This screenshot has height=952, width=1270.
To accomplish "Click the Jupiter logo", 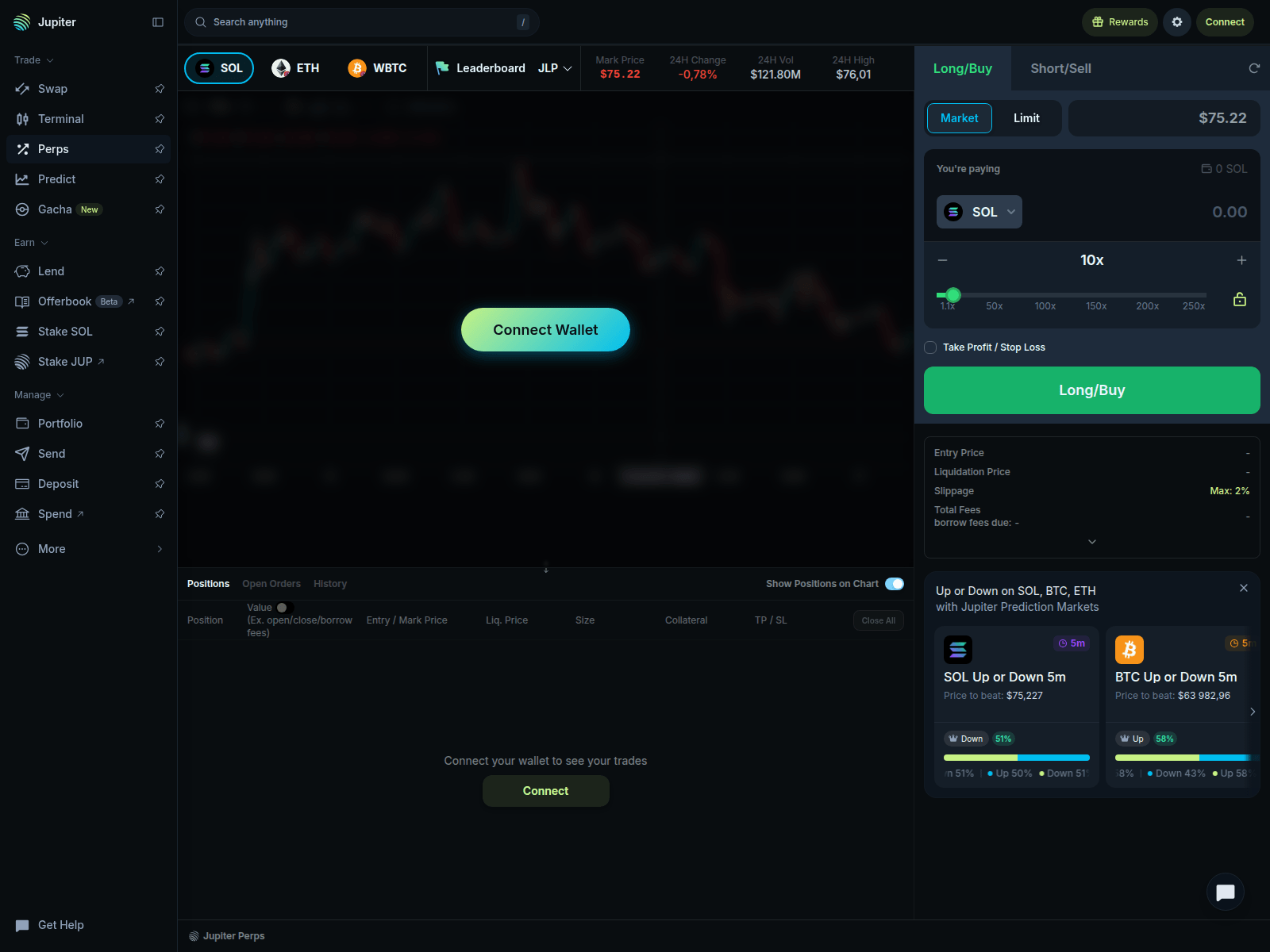I will point(22,22).
